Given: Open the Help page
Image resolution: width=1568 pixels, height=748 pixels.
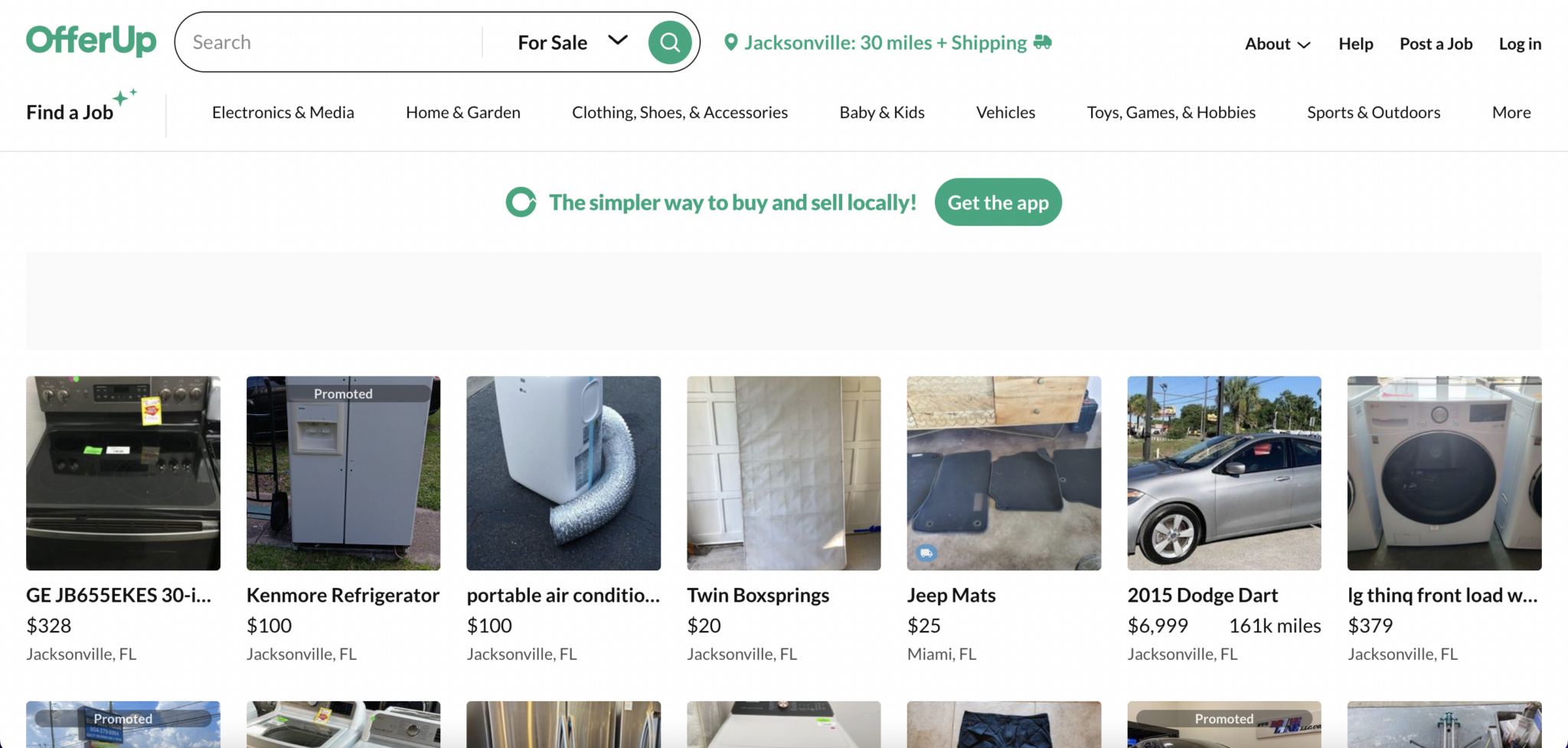Looking at the screenshot, I should (x=1355, y=44).
